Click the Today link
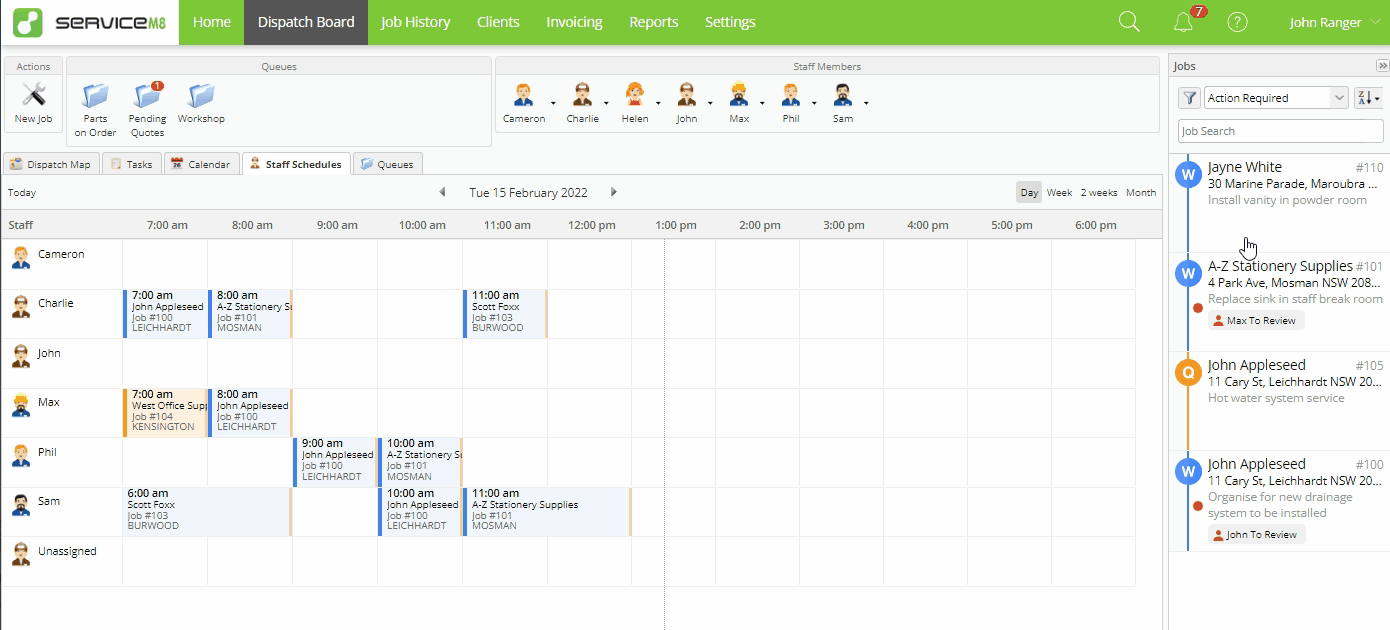 22,192
